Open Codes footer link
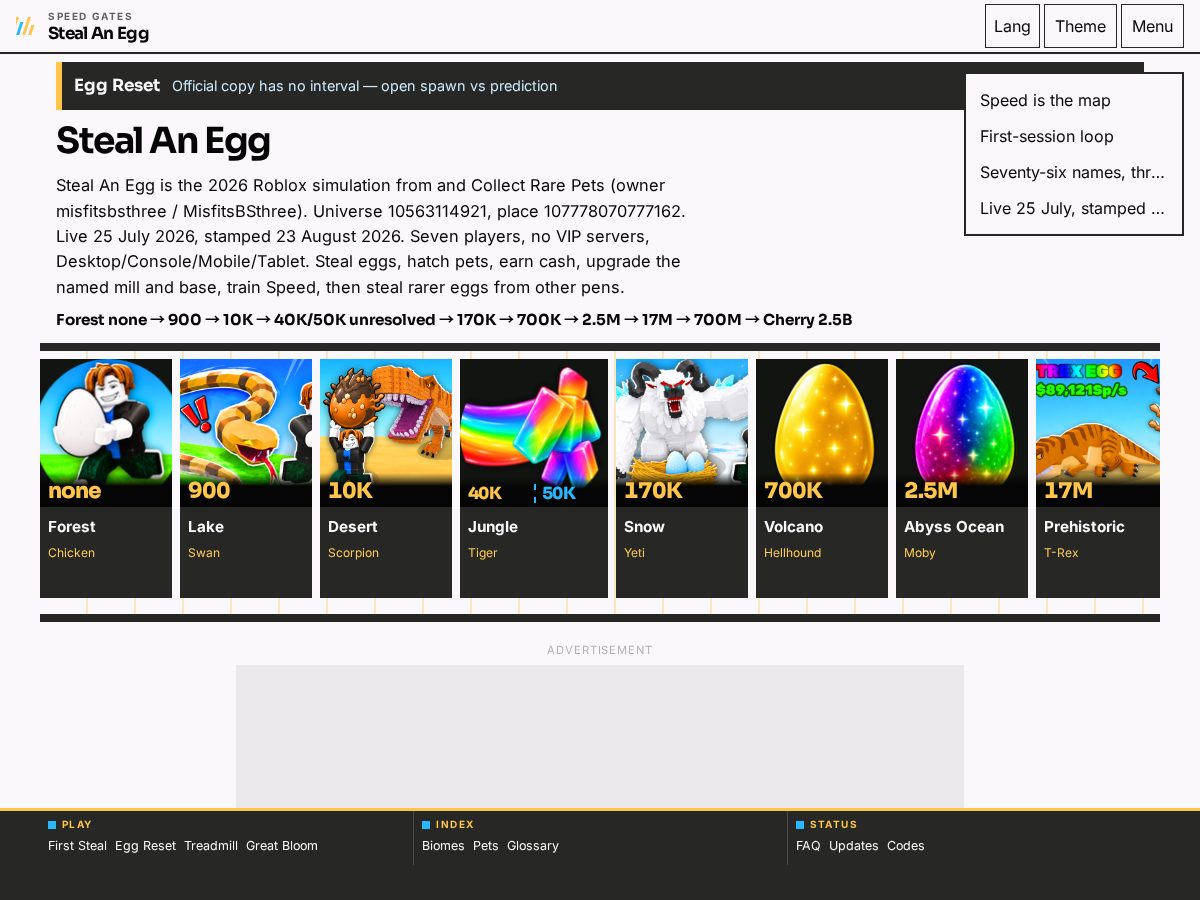 tap(906, 846)
